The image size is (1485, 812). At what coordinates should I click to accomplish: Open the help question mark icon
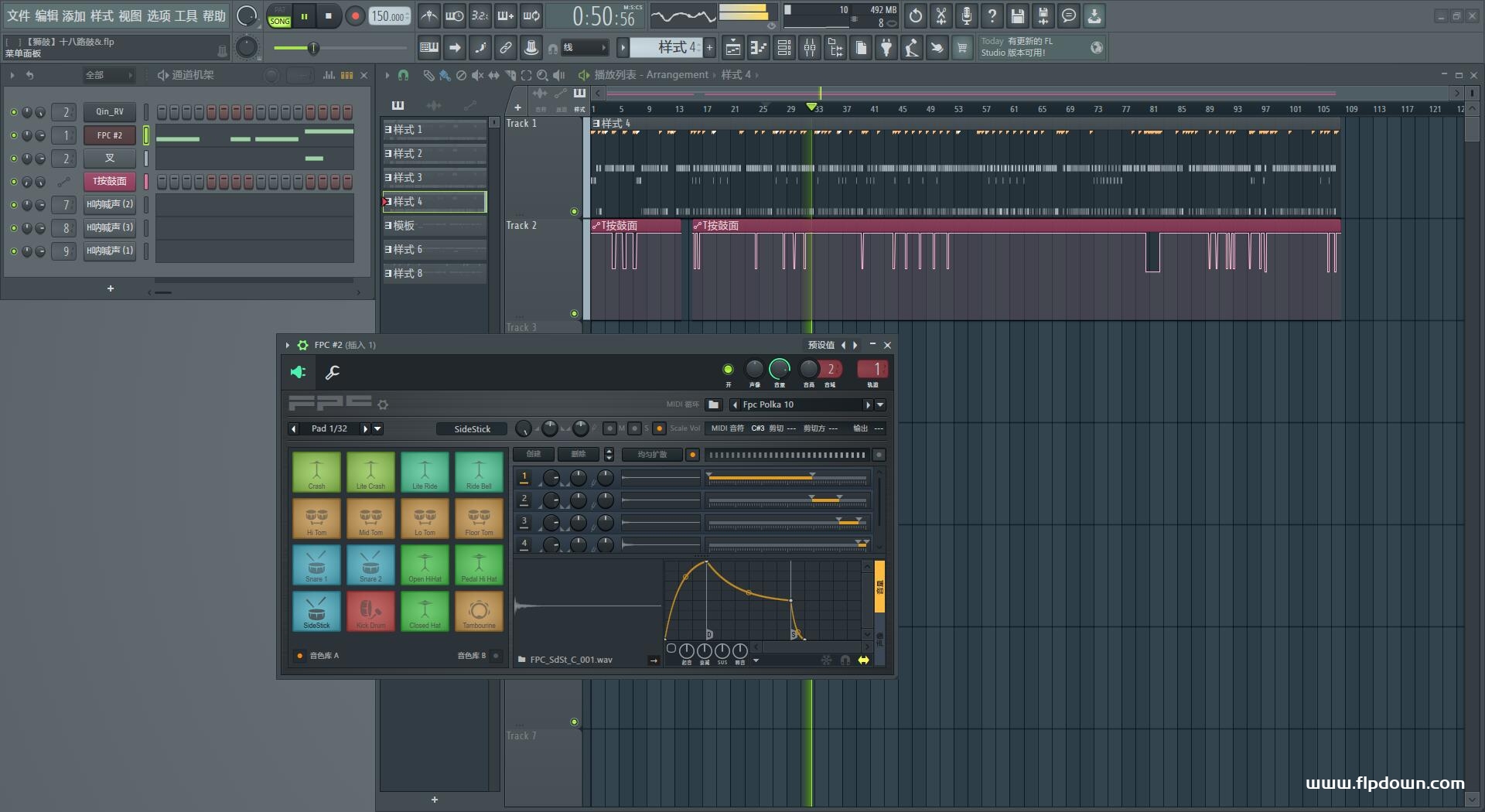992,15
